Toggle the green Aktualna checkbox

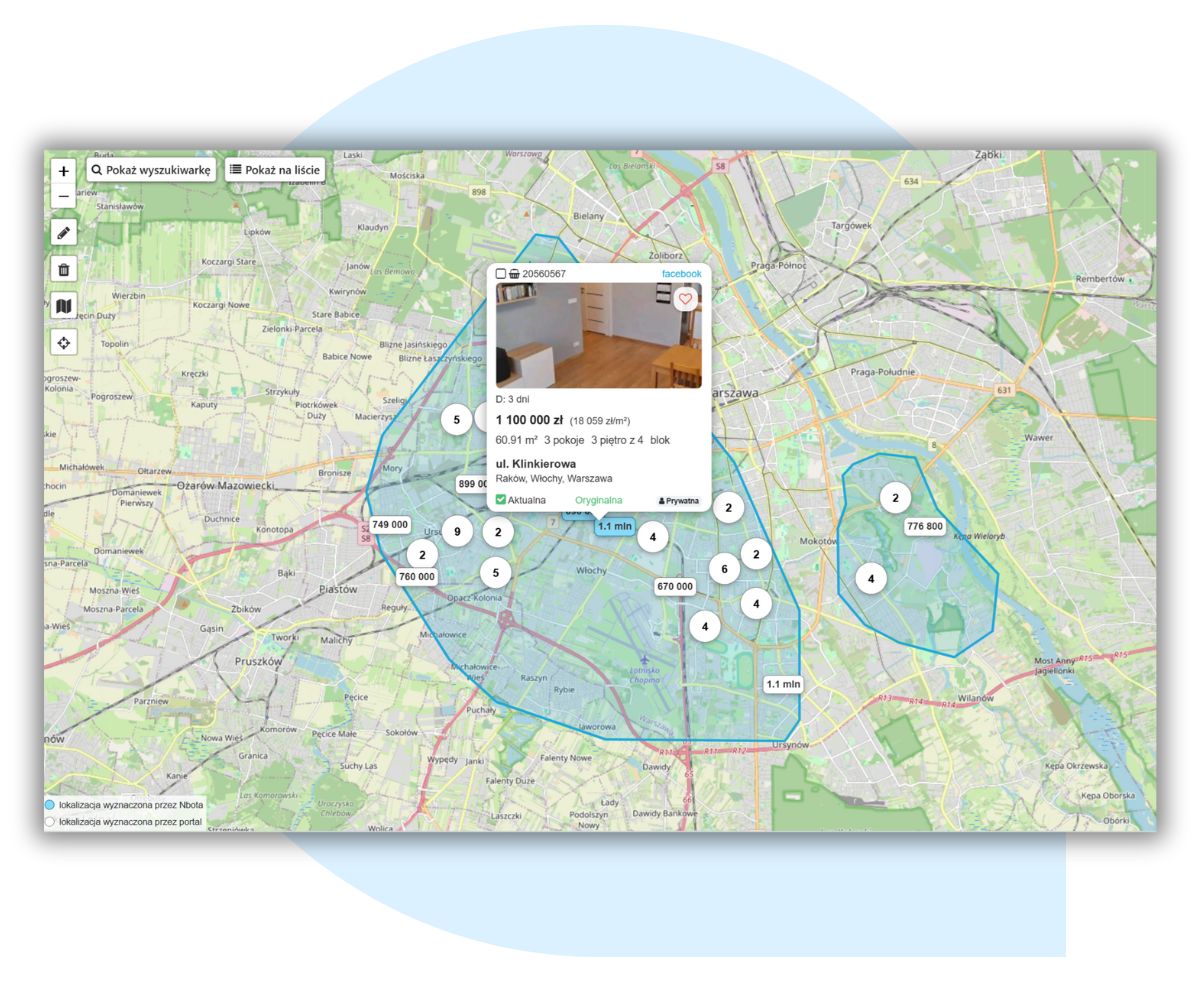[x=501, y=500]
